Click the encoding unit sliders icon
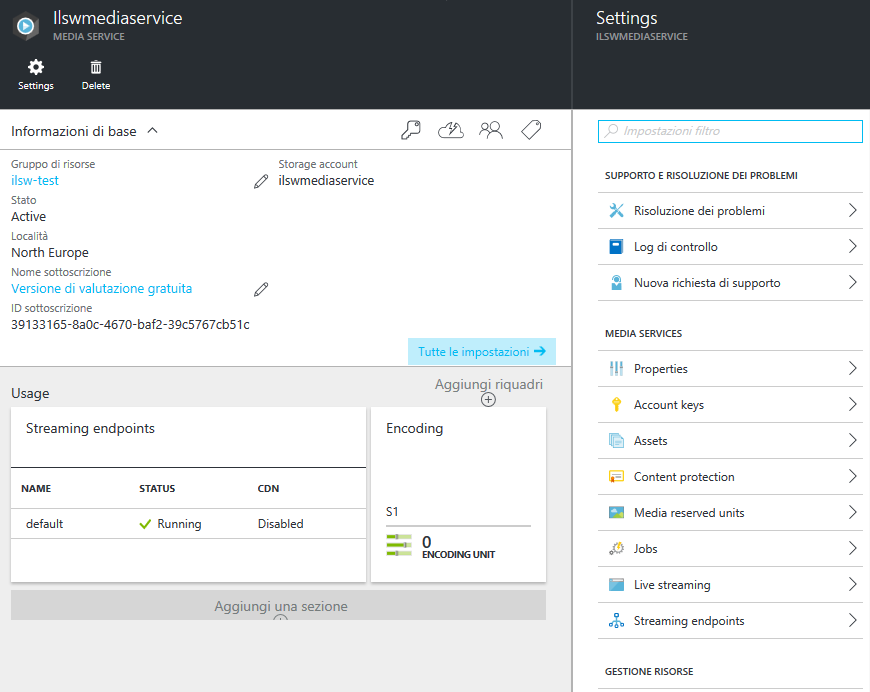This screenshot has height=692, width=870. pyautogui.click(x=399, y=545)
